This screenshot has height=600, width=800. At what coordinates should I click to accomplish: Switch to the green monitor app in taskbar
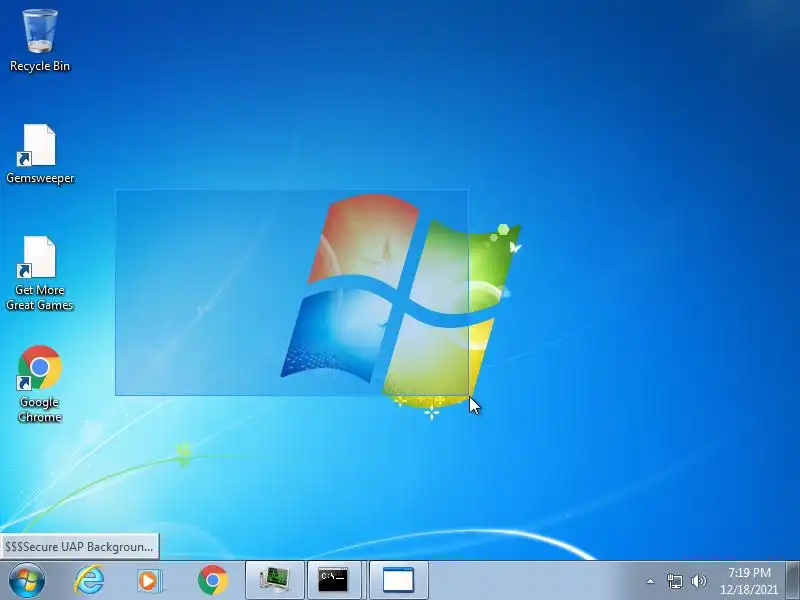click(275, 581)
